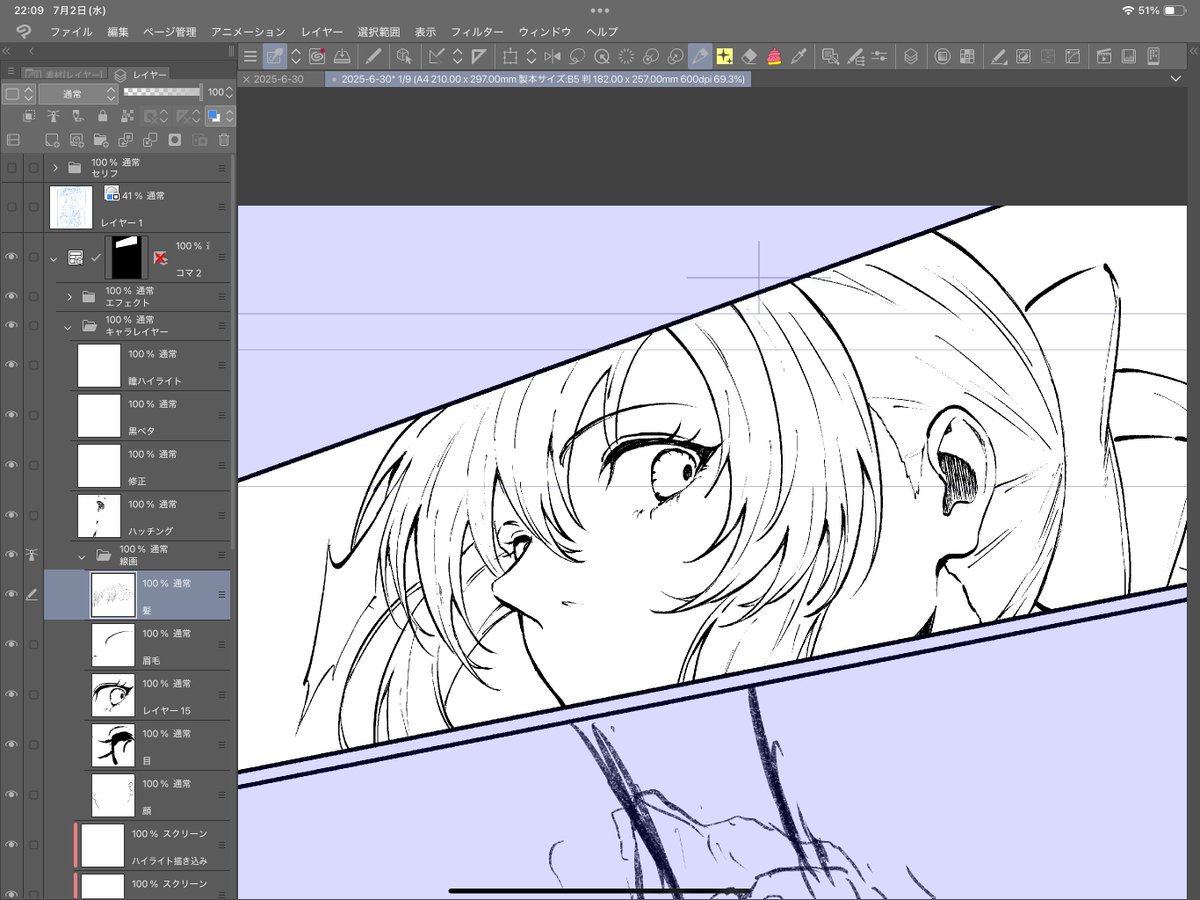Open the 通常 blend mode dropdown

(79, 93)
